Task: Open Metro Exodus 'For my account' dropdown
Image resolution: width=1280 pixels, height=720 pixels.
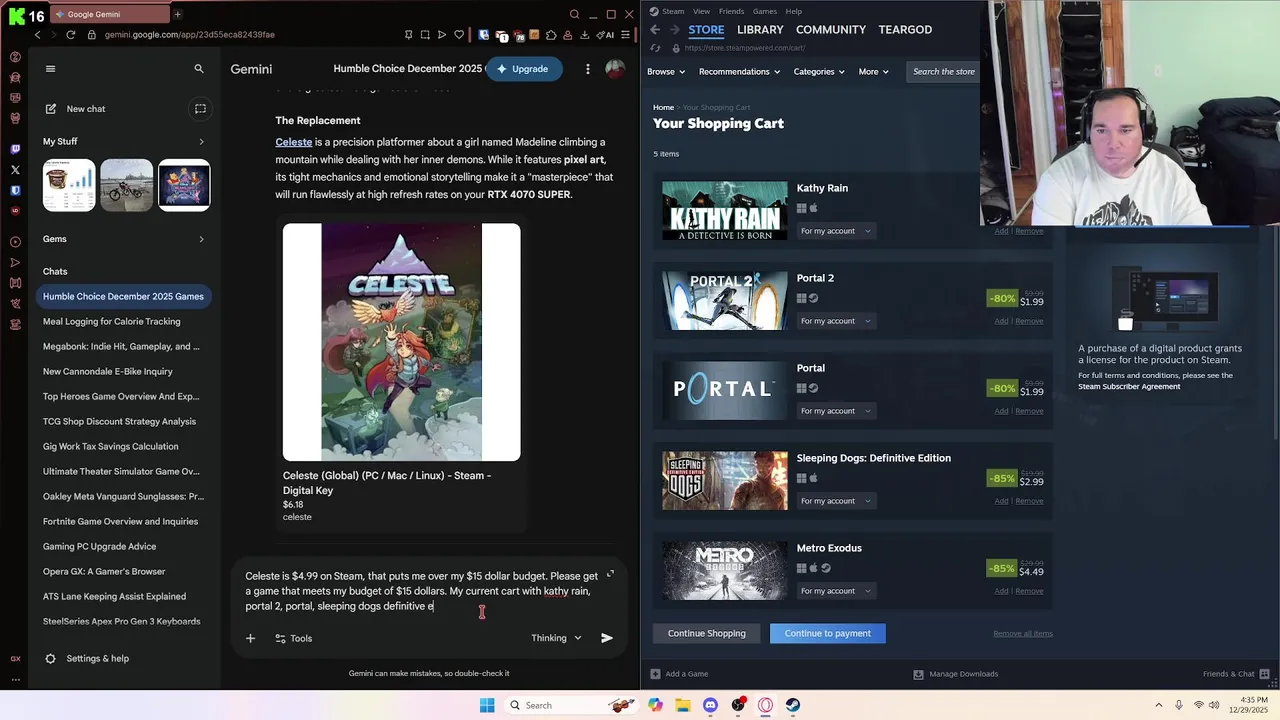Action: pos(836,591)
